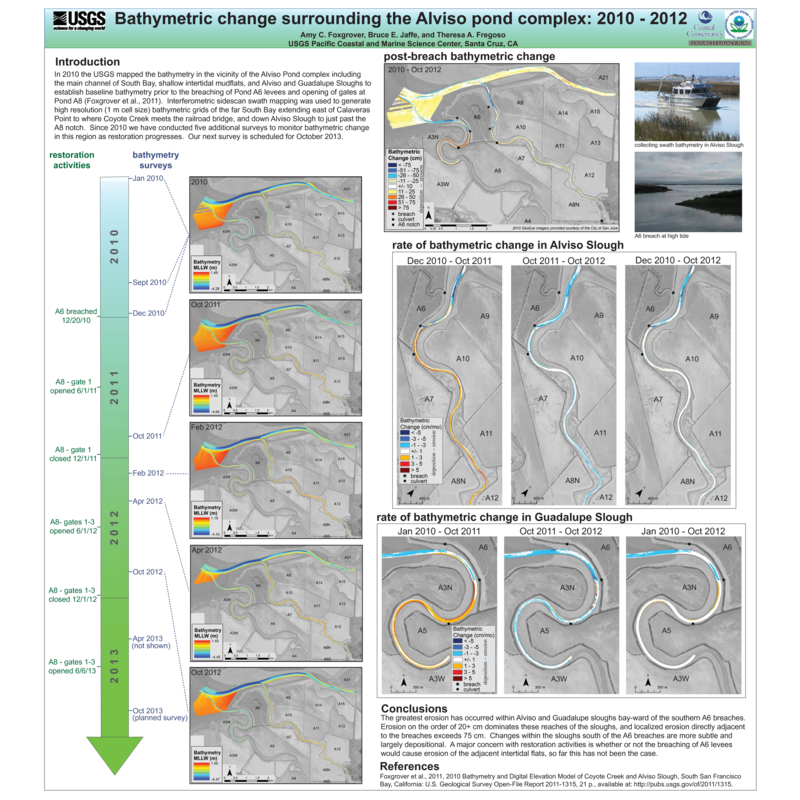Select the Apr 2012 bathymetry map thumbnail
The image size is (800, 800).
click(x=276, y=603)
